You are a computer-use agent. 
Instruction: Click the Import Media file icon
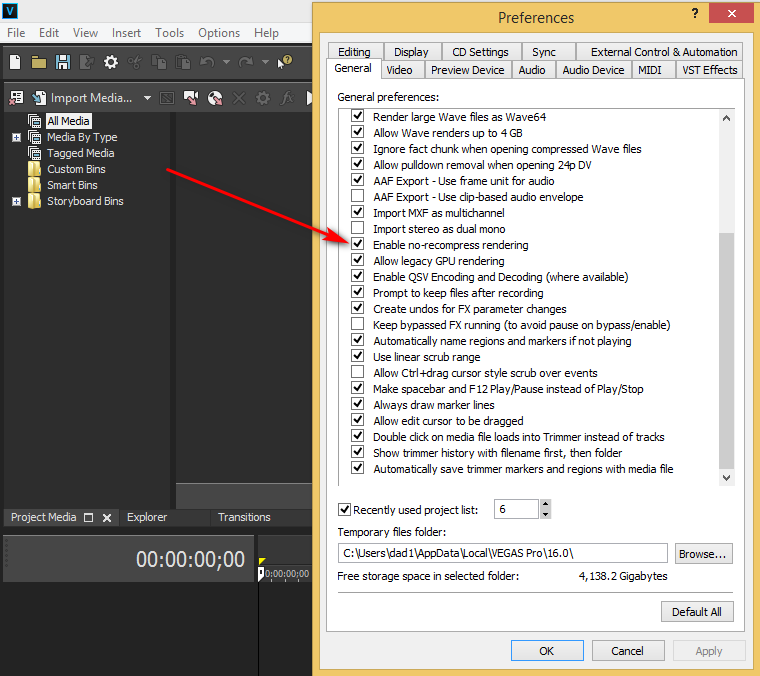[39, 98]
